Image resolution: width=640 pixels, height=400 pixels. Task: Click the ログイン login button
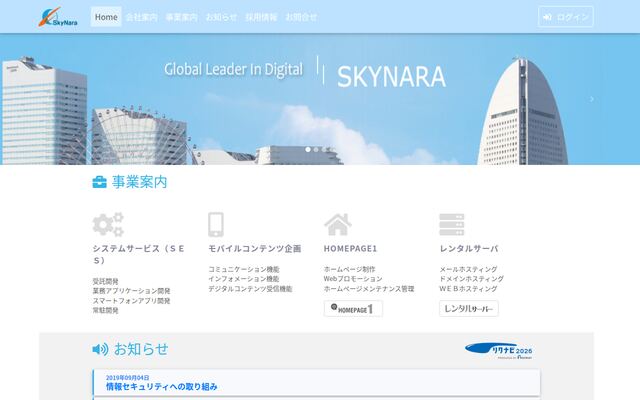pos(566,17)
